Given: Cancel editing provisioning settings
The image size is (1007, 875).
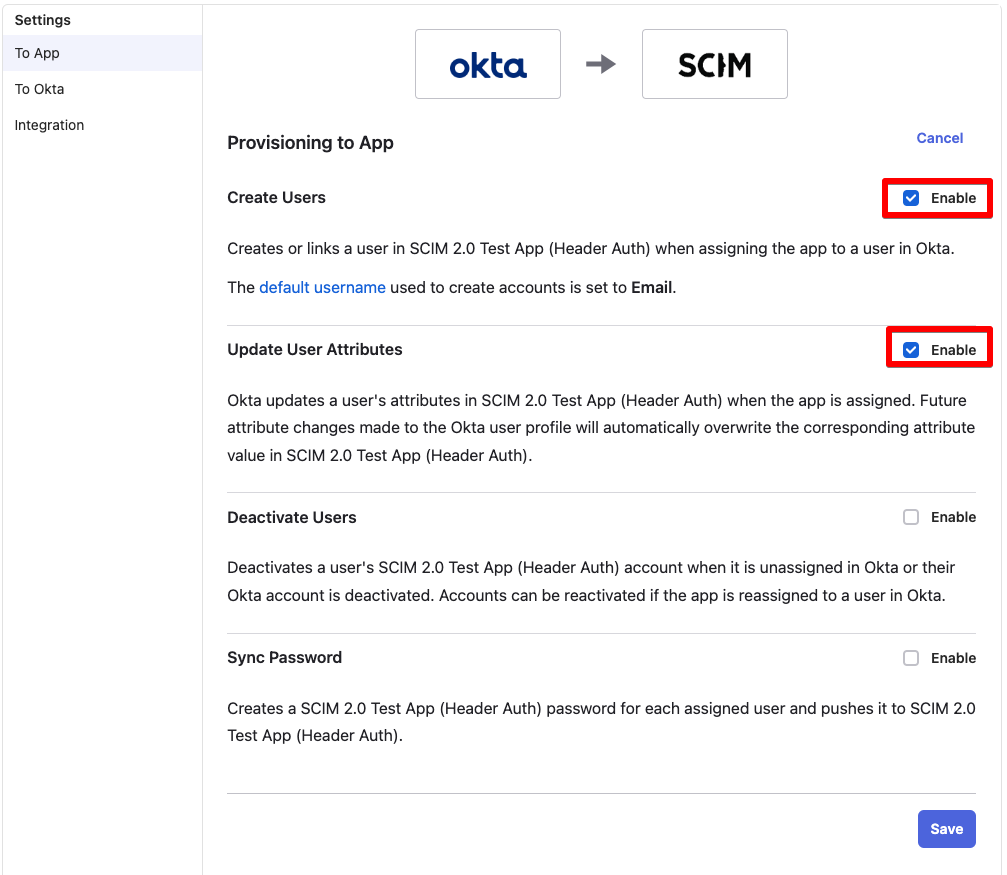Looking at the screenshot, I should [939, 138].
